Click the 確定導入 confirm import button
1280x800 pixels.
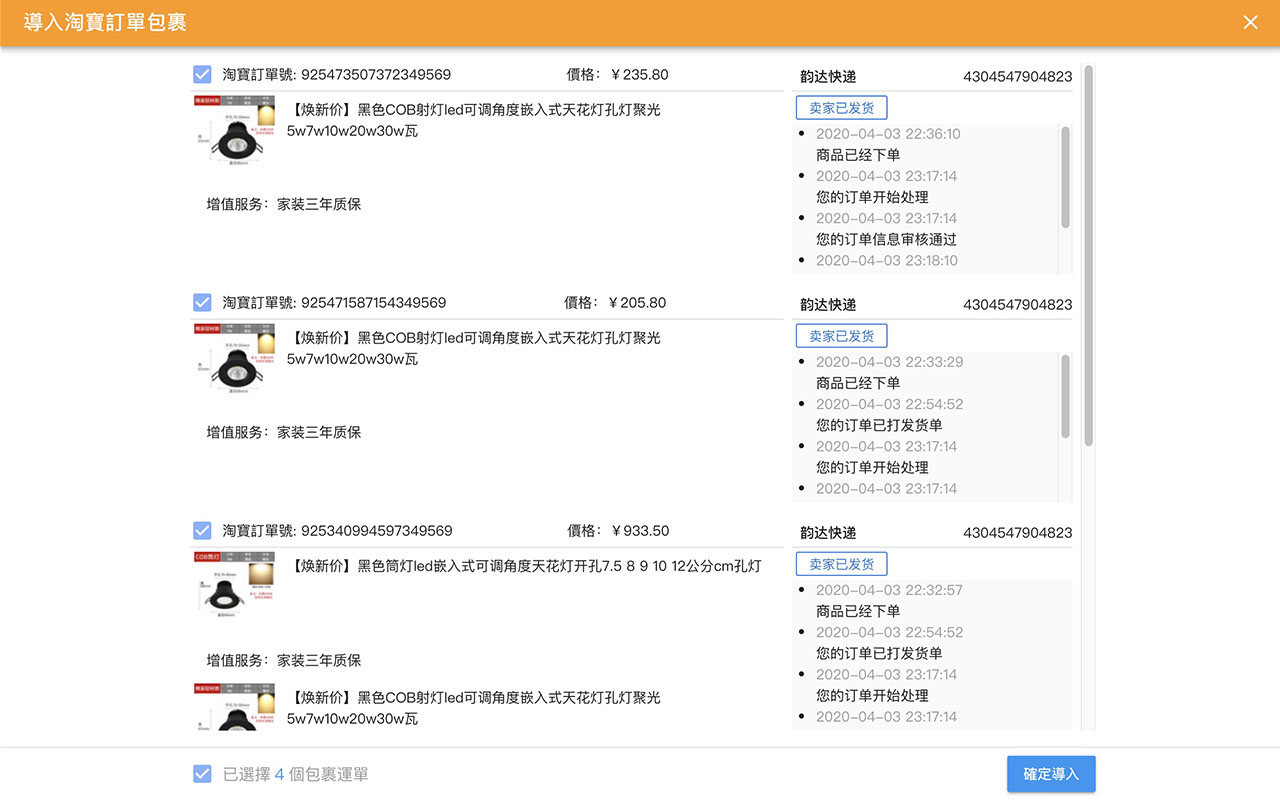[1051, 773]
